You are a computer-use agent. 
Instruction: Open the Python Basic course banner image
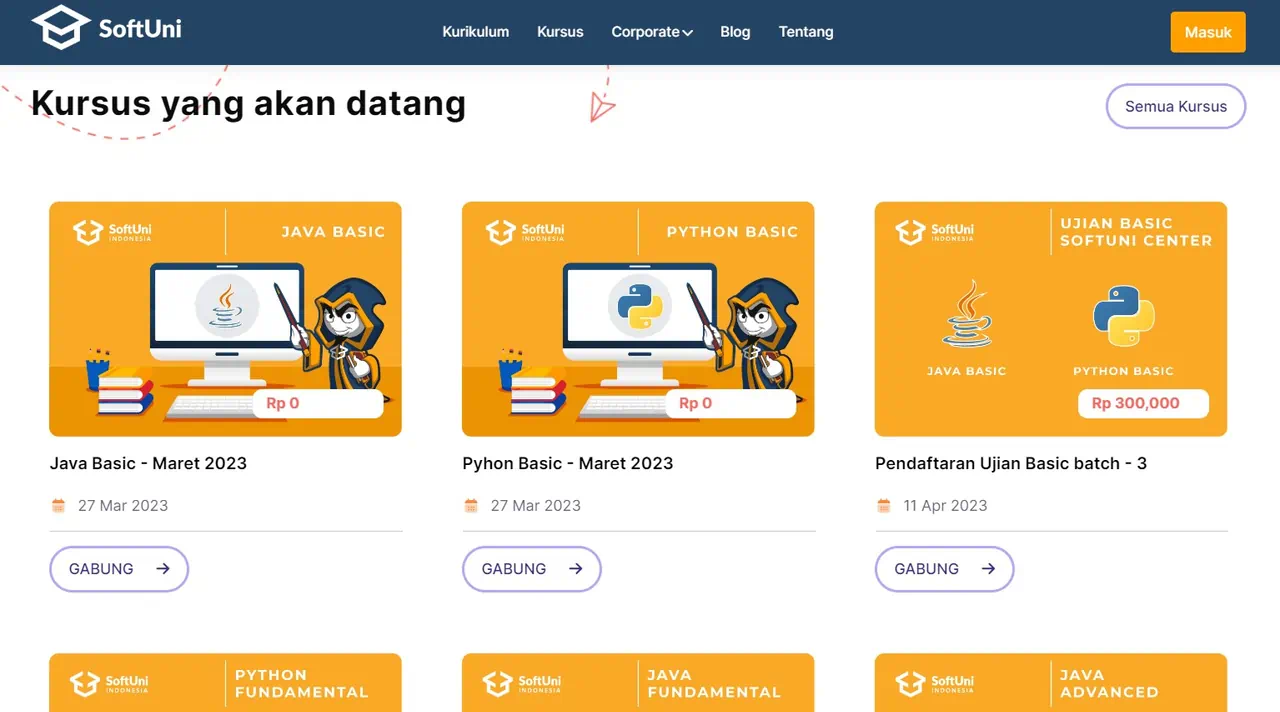[x=638, y=319]
